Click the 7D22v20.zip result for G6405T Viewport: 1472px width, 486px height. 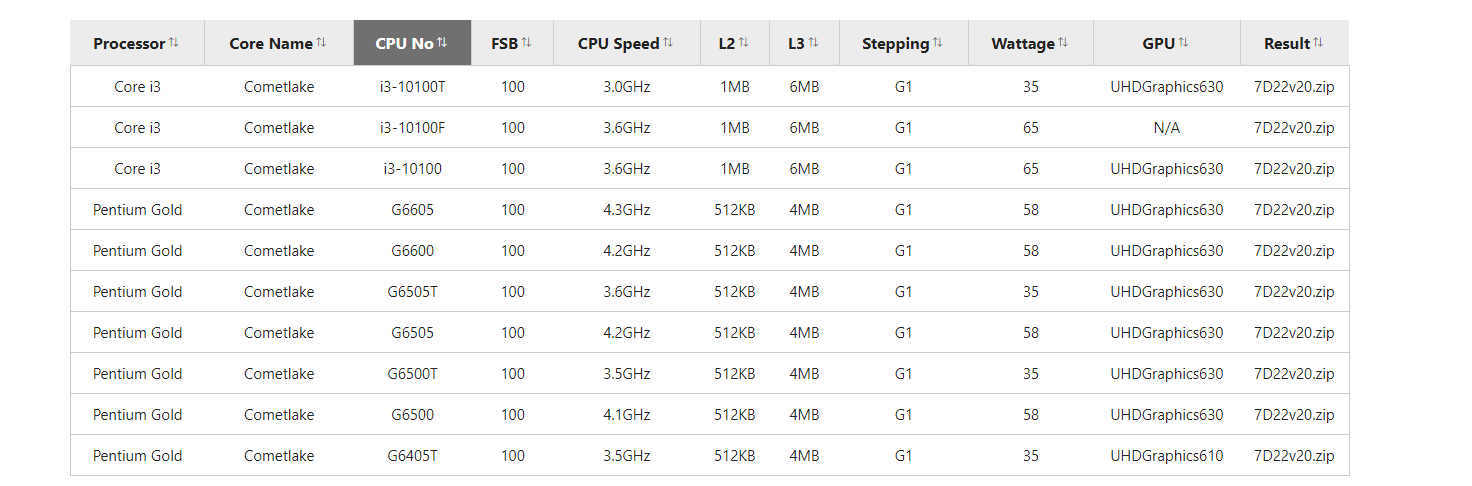[x=1294, y=456]
